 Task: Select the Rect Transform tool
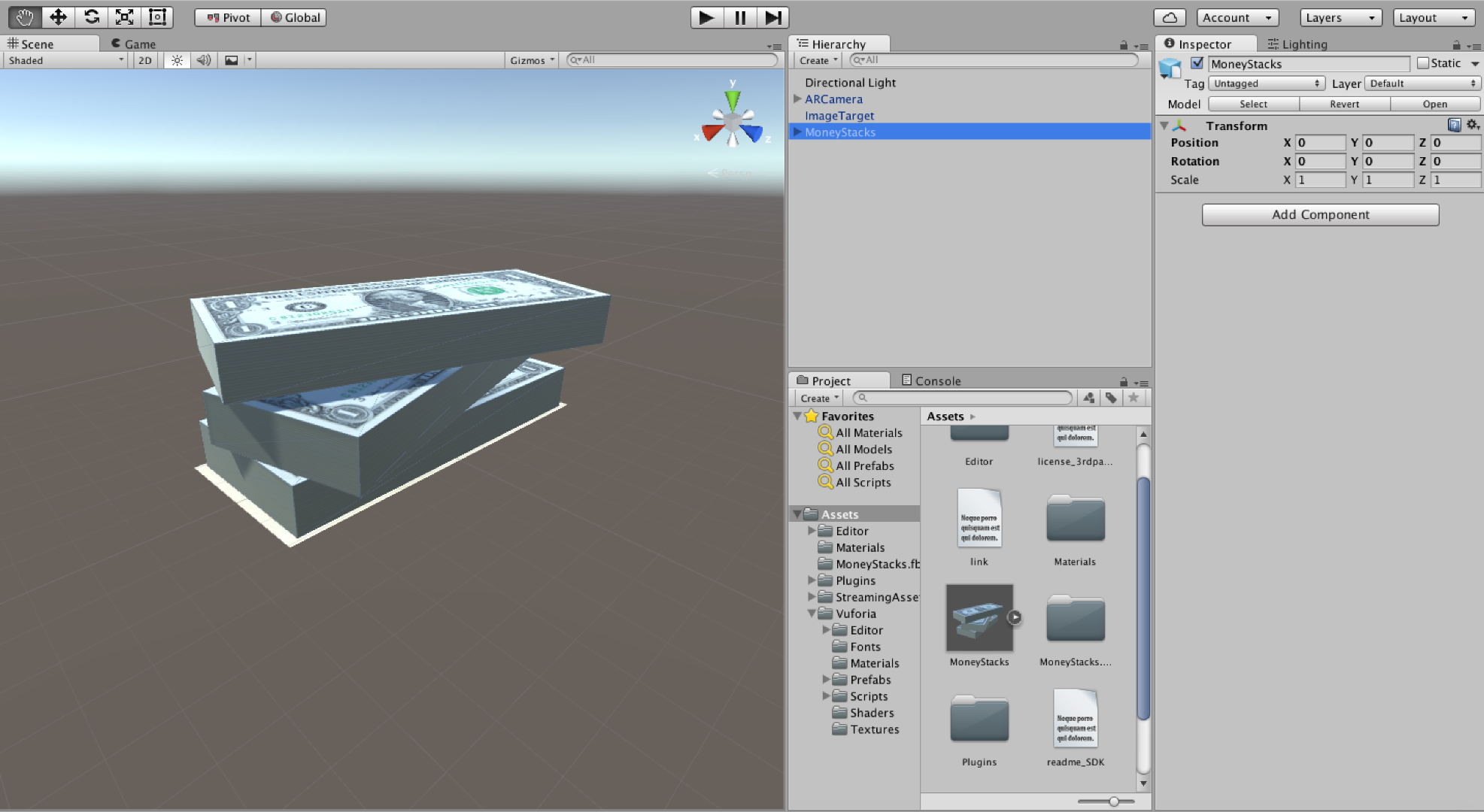tap(157, 17)
